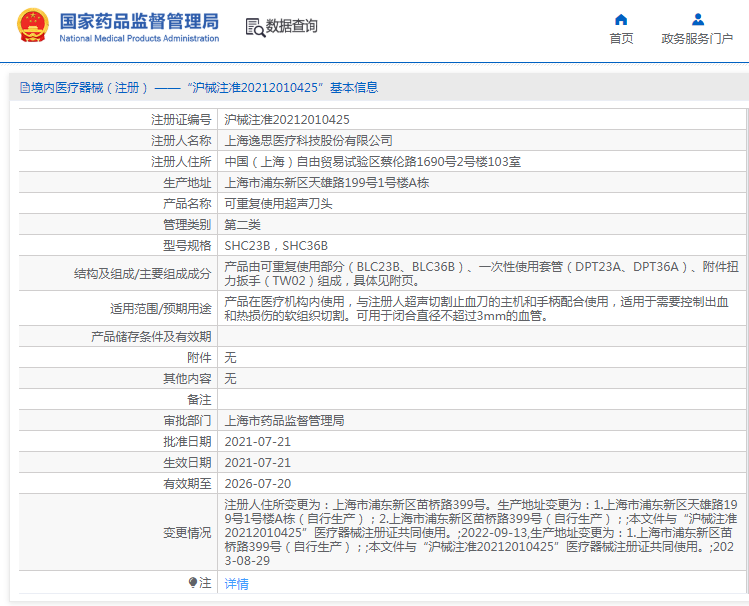The image size is (749, 606).
Task: Select approval department 上海市药品监督管理局
Action: (x=284, y=420)
